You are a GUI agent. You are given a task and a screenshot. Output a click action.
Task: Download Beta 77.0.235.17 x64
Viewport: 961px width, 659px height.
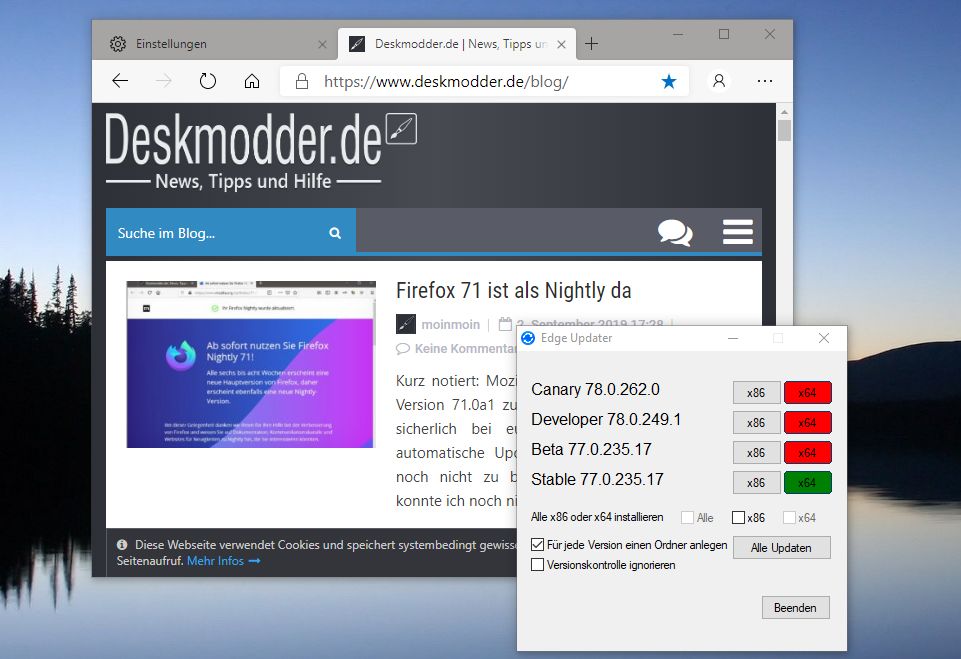[807, 453]
